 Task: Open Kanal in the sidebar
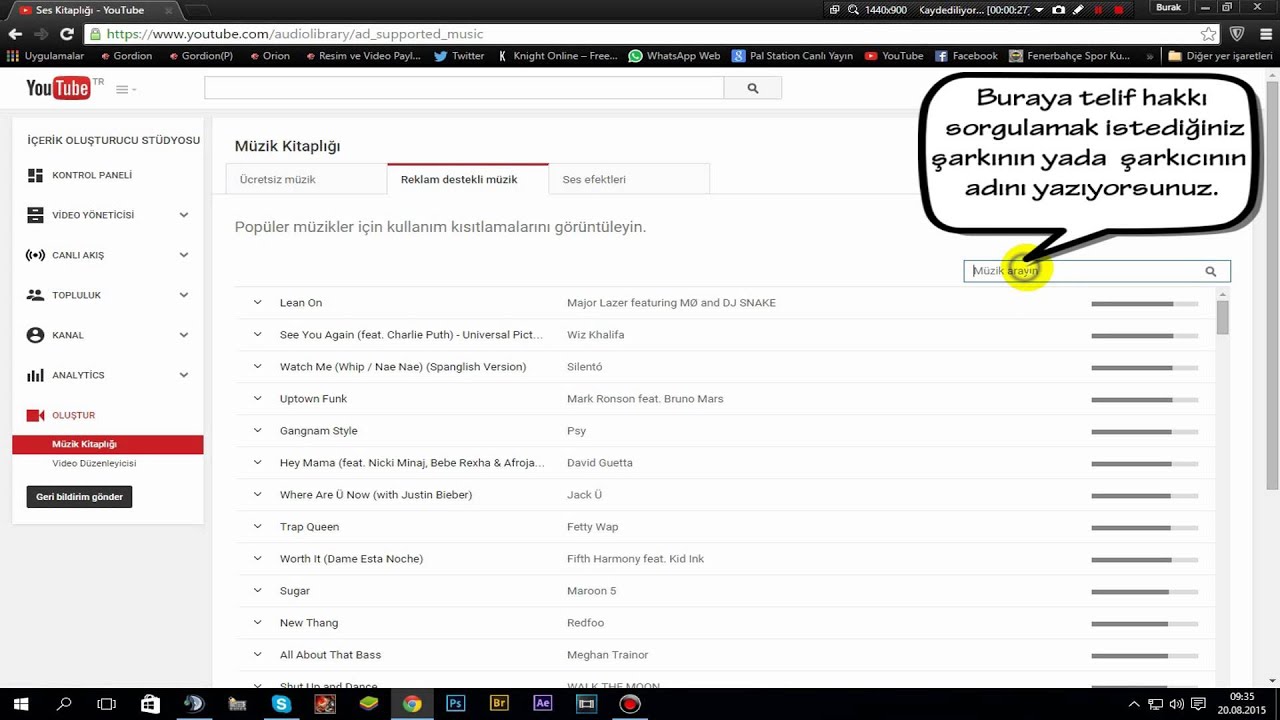68,335
